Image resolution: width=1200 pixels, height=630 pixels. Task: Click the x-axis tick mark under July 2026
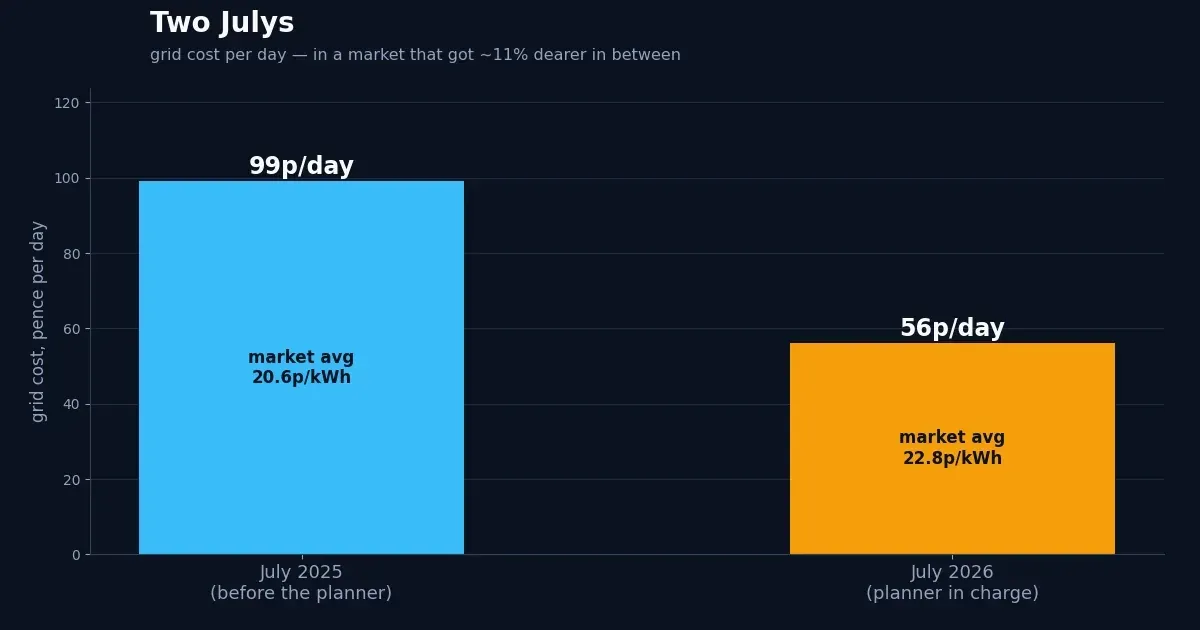point(952,557)
